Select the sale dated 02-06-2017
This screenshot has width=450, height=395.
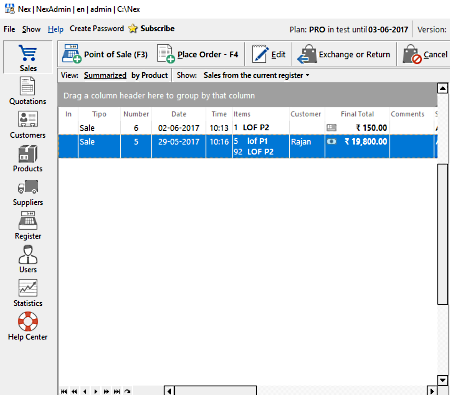pyautogui.click(x=179, y=128)
